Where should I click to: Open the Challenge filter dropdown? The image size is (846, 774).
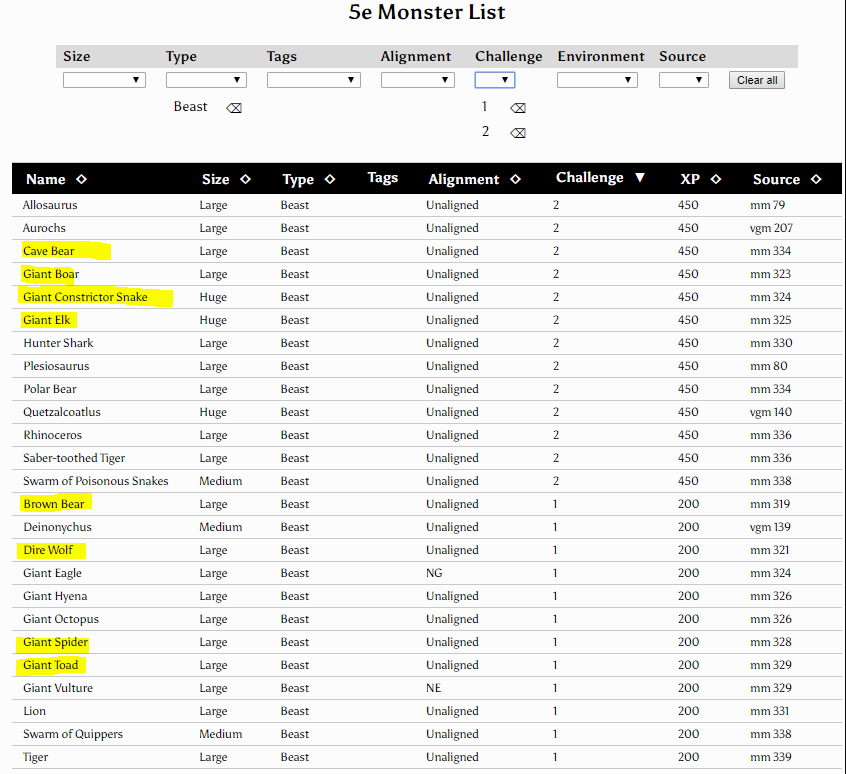click(x=495, y=80)
